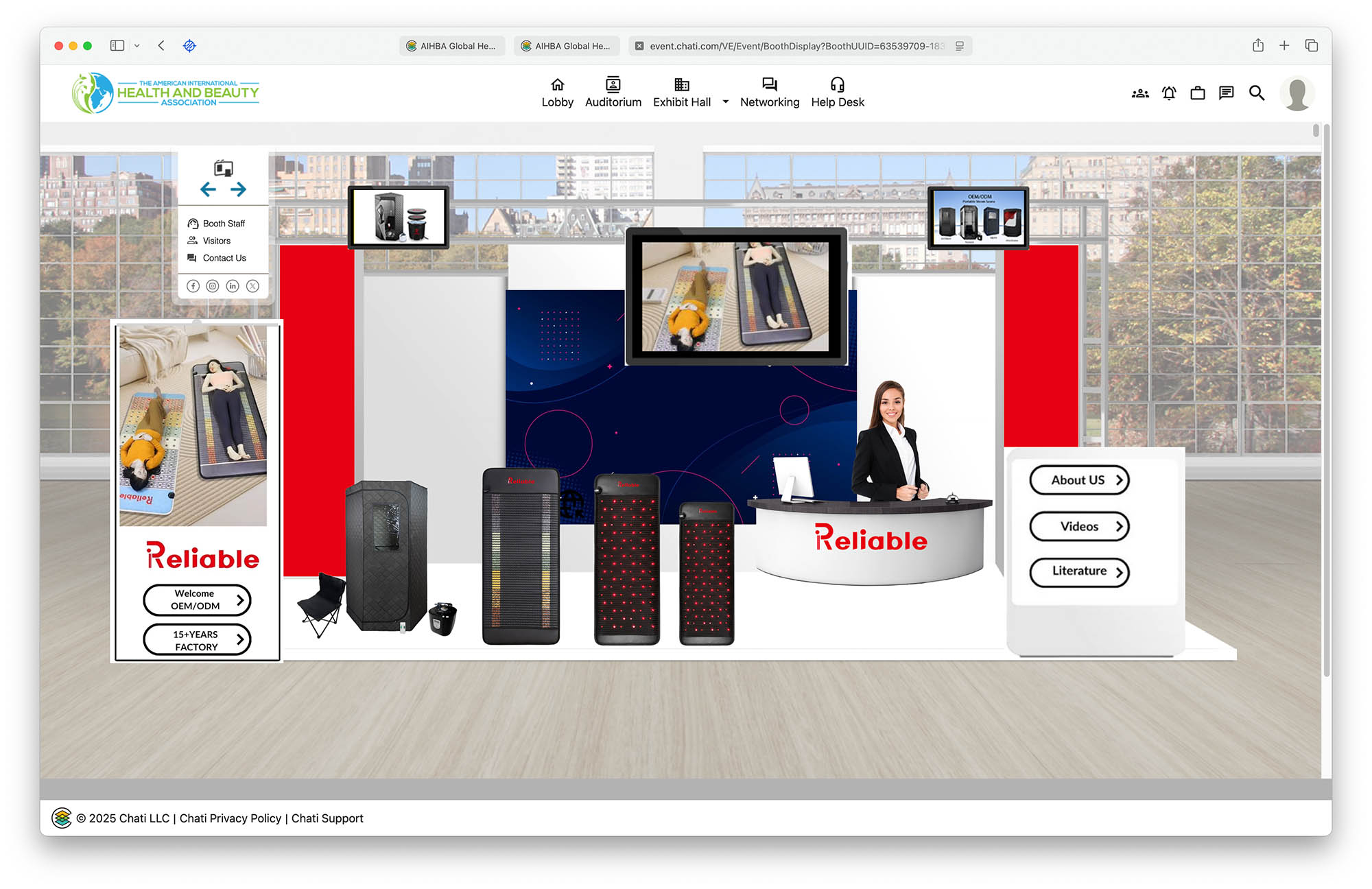Play the center booth video screen
This screenshot has height=889, width=1372.
pos(735,296)
